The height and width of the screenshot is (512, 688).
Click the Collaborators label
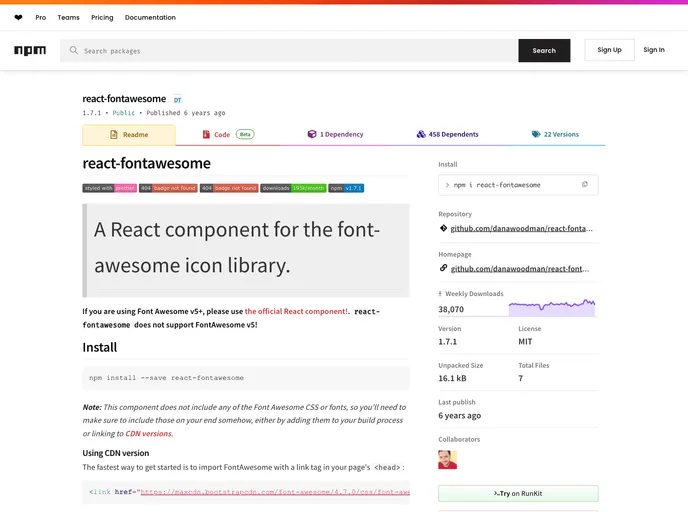459,439
